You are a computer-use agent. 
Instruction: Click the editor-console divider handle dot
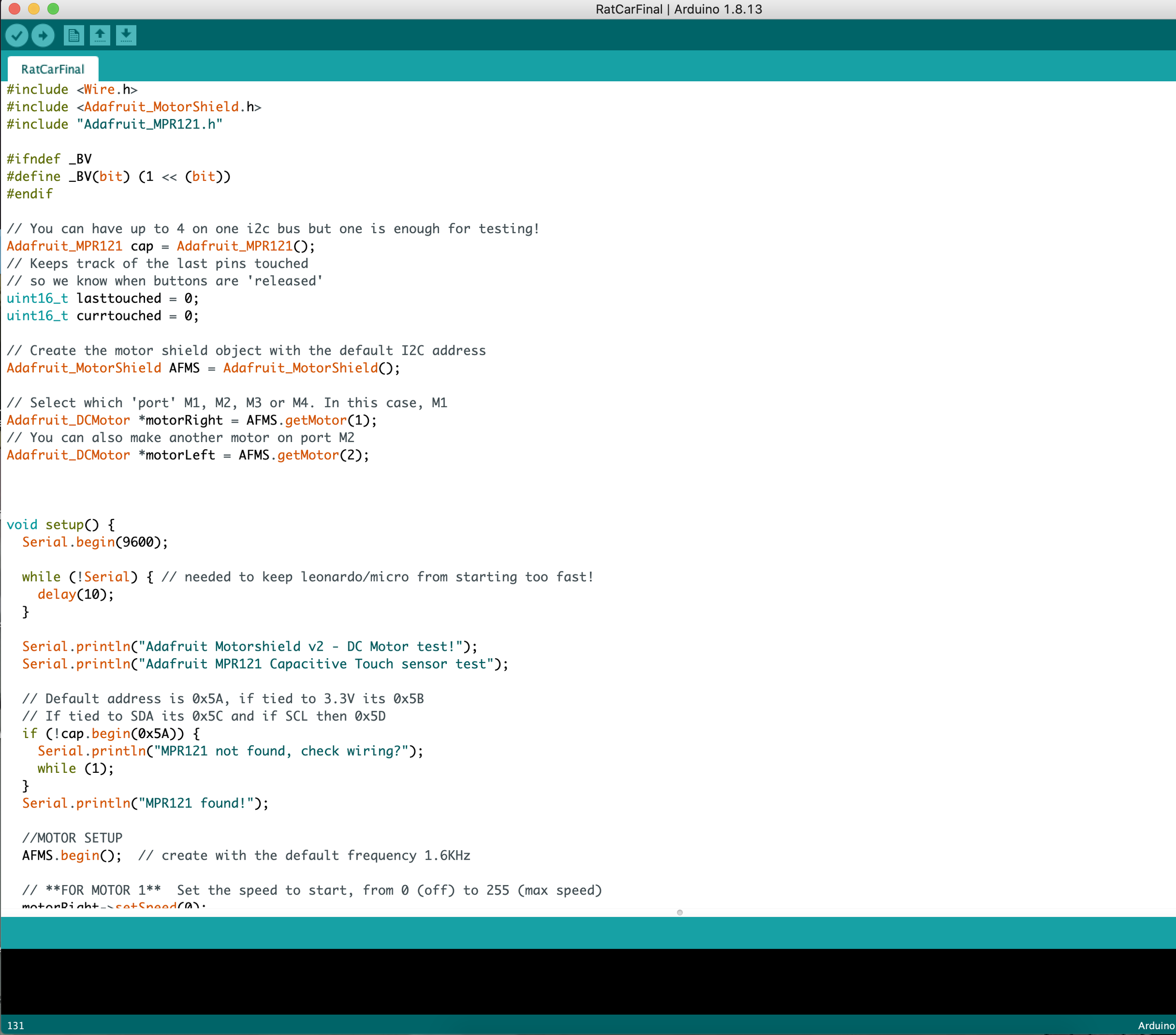click(680, 912)
